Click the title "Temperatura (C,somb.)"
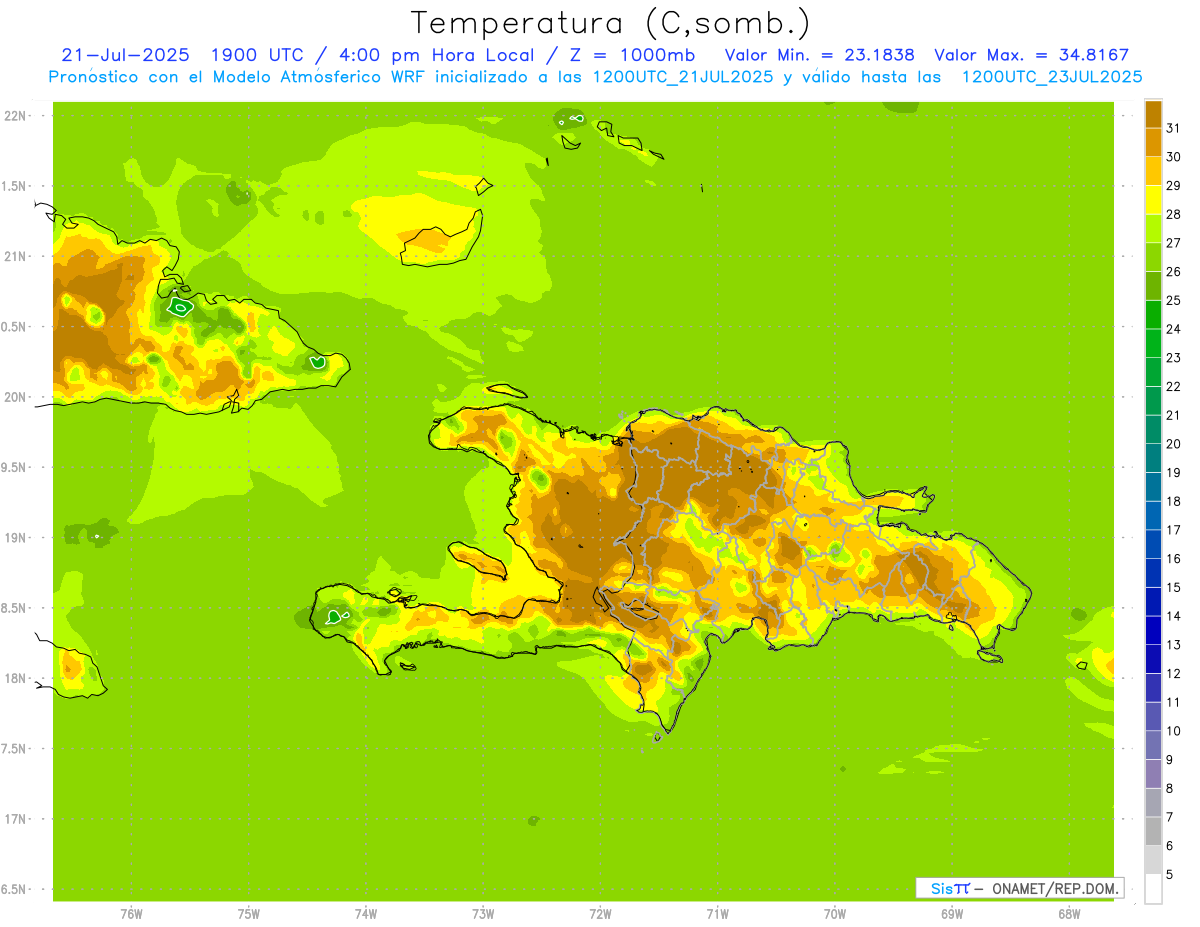This screenshot has width=1200, height=927. tap(610, 23)
